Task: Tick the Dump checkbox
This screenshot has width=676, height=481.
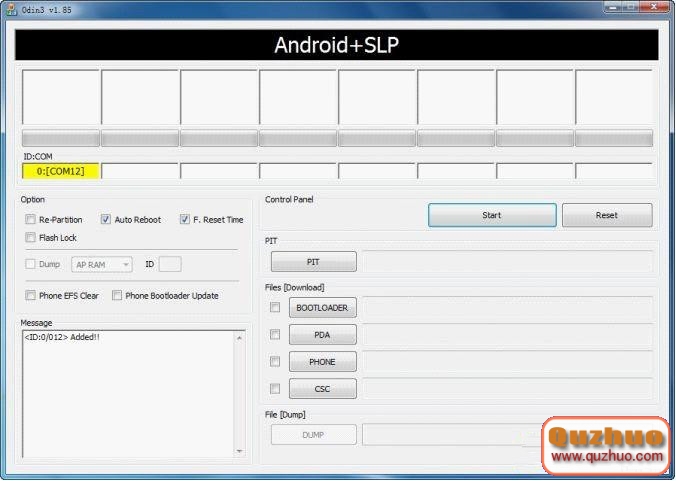Action: point(30,264)
